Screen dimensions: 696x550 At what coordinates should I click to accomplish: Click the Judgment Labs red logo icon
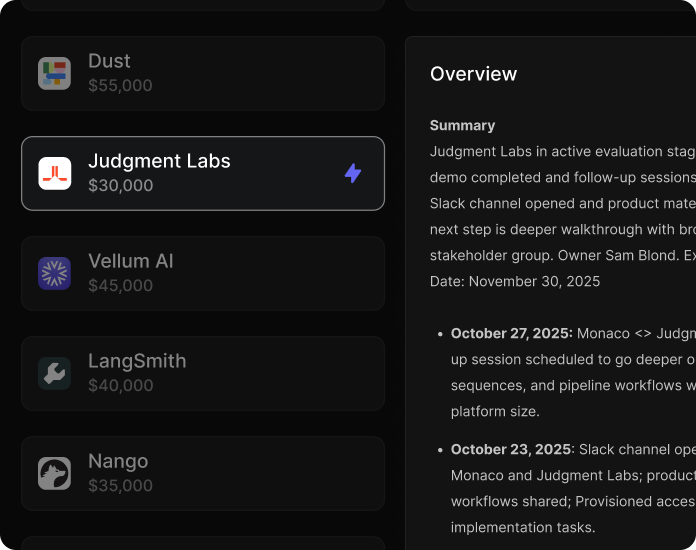pos(54,173)
